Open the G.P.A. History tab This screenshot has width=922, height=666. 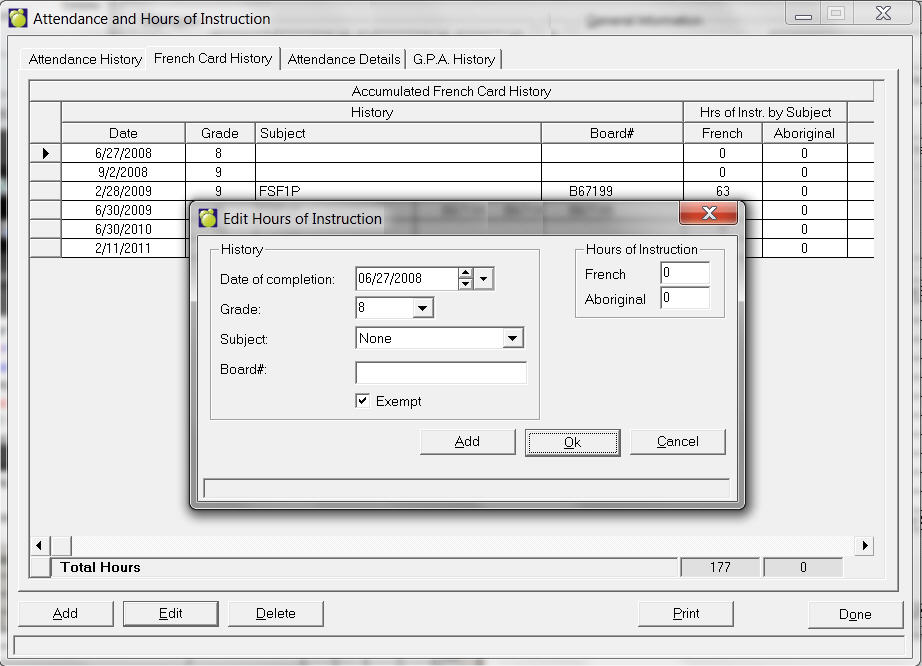click(x=453, y=59)
